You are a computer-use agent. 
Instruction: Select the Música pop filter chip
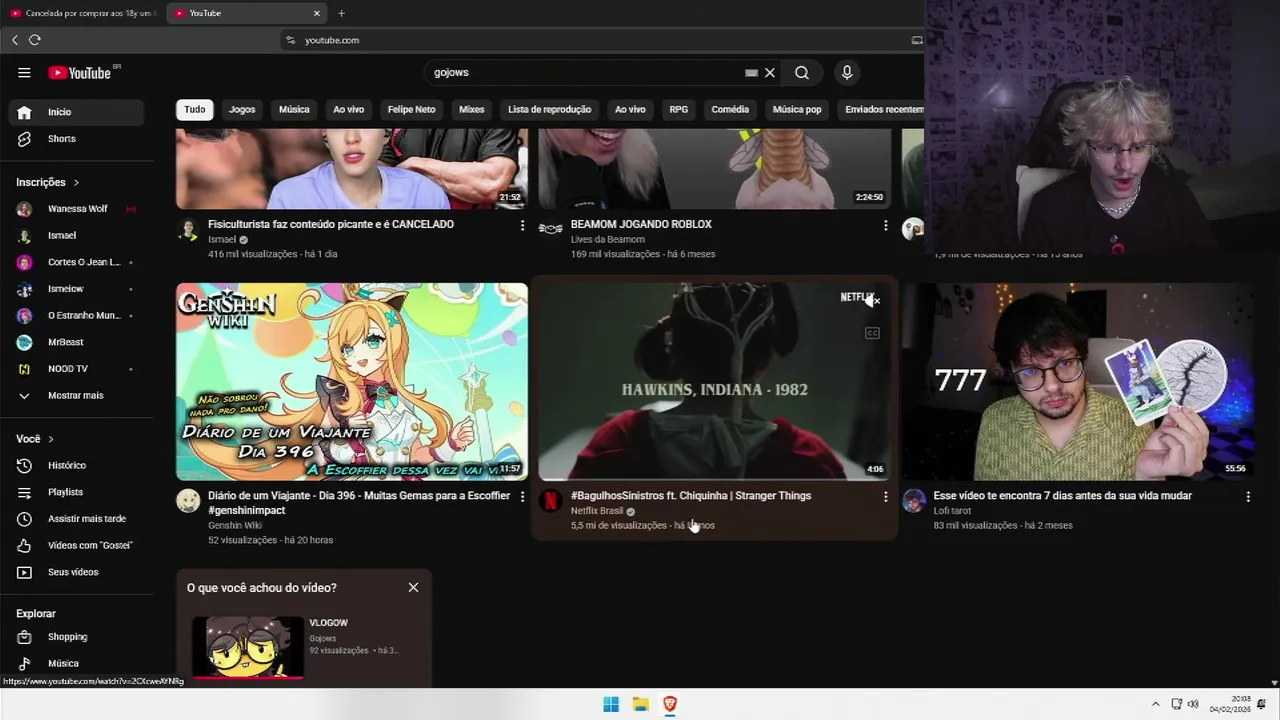coord(797,109)
